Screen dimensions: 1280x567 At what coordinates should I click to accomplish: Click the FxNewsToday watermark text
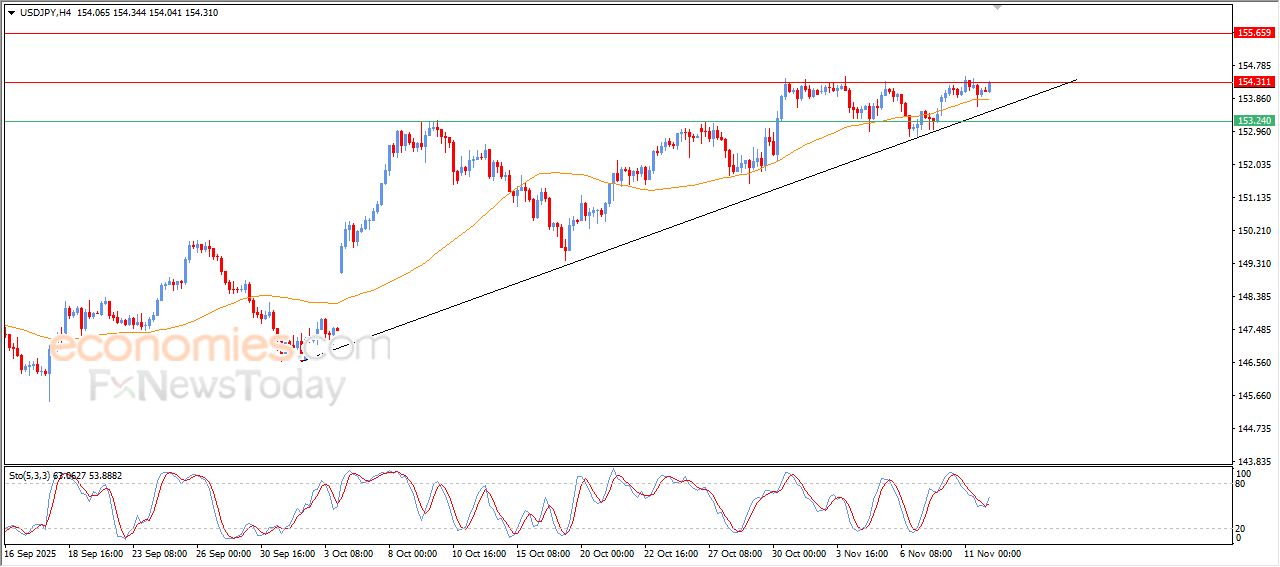pos(218,386)
